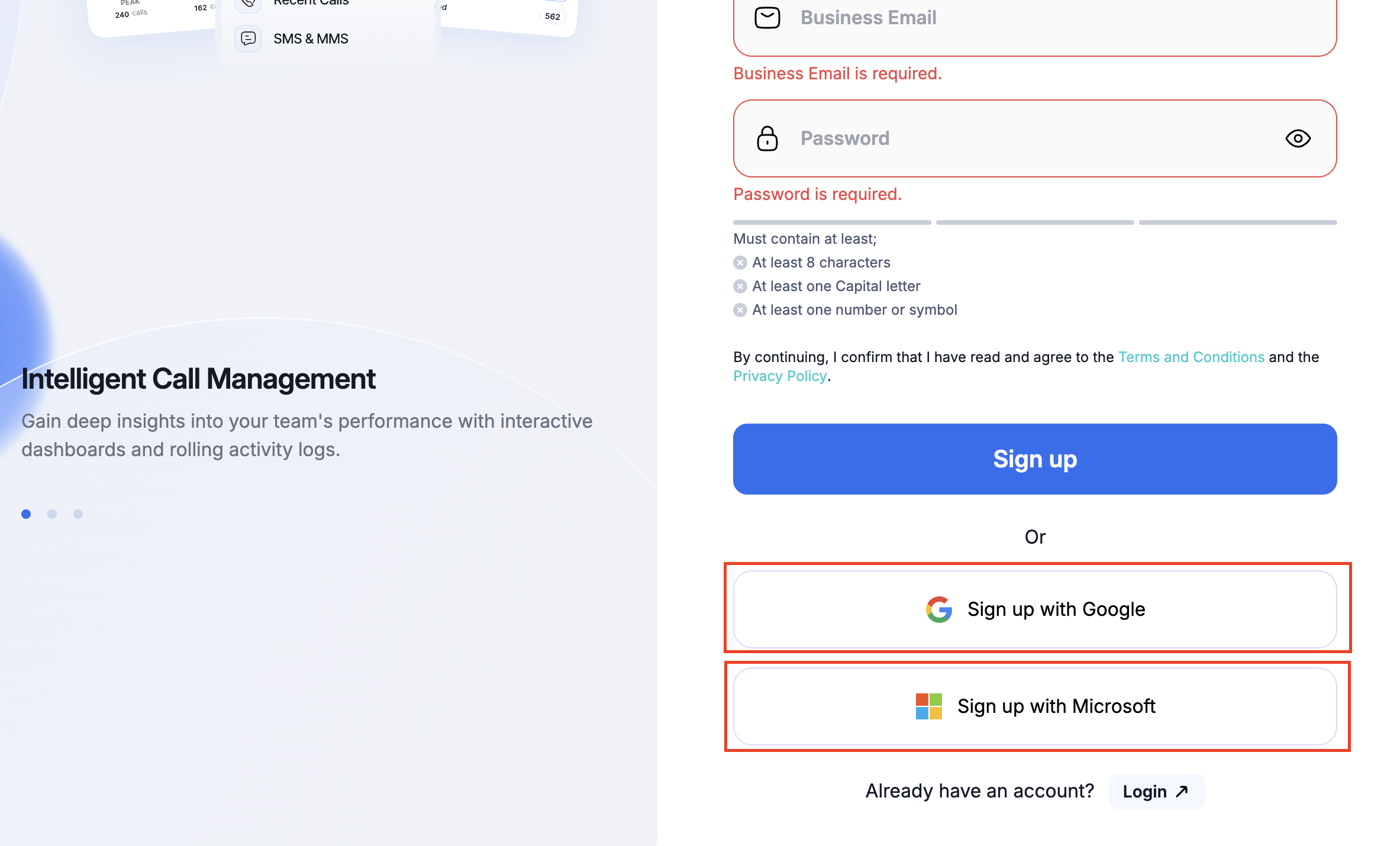Viewport: 1400px width, 846px height.
Task: Select the third carousel dot indicator
Action: coord(78,514)
